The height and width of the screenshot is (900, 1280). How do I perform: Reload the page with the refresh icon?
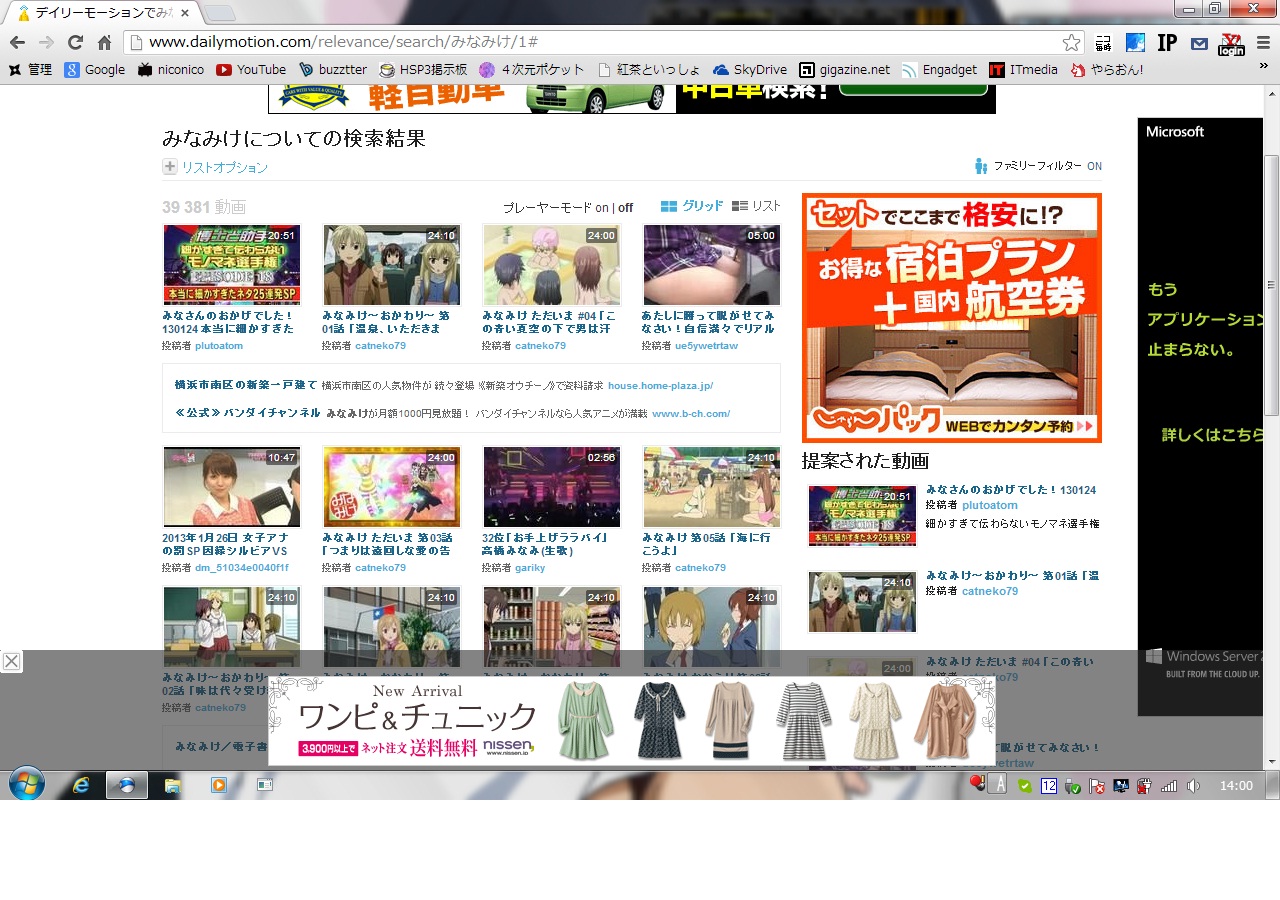[x=75, y=42]
